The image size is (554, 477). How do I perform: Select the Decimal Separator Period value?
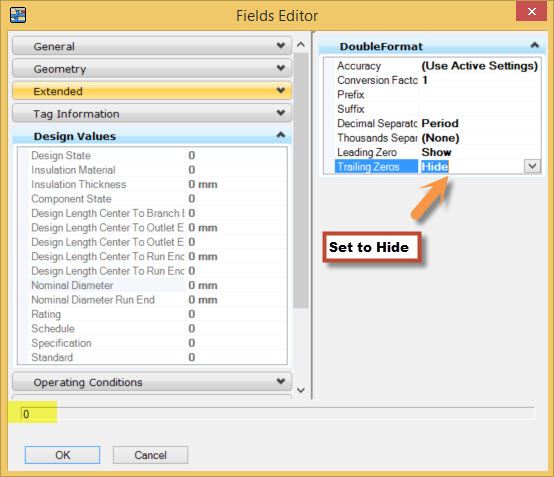[440, 123]
